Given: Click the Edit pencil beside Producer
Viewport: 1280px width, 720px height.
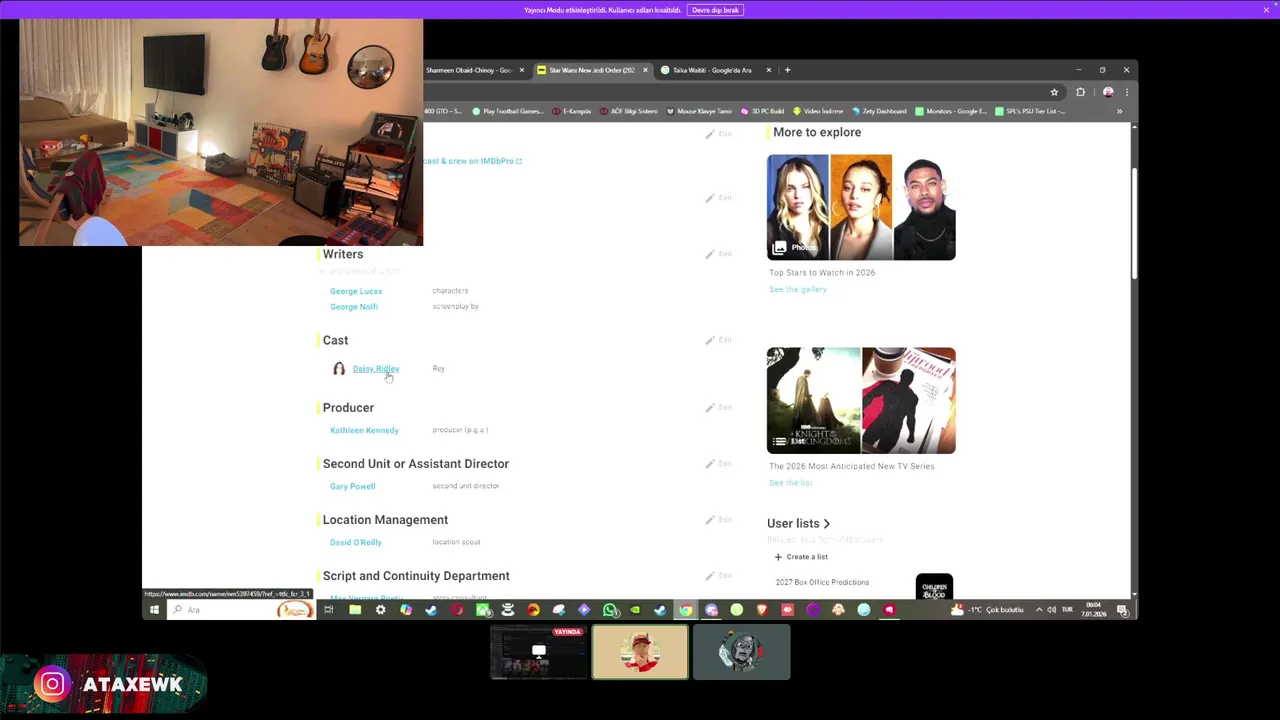Looking at the screenshot, I should click(x=717, y=407).
